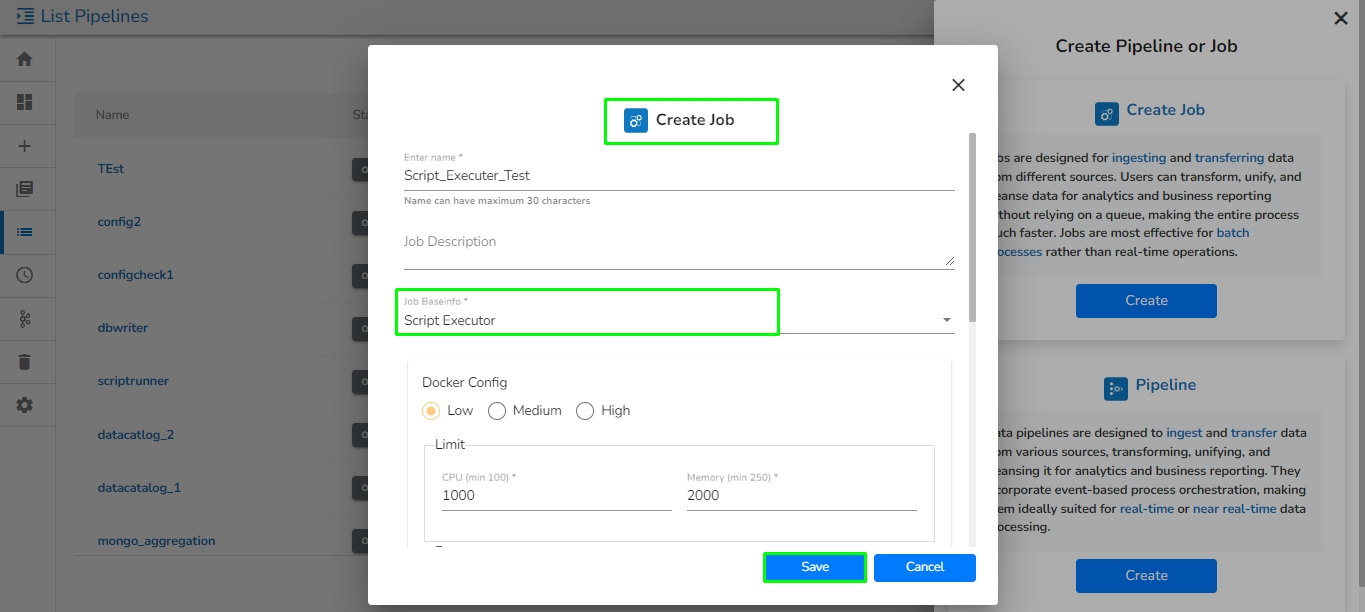Expand the Job Baseinfo dropdown
This screenshot has width=1365, height=612.
946,320
